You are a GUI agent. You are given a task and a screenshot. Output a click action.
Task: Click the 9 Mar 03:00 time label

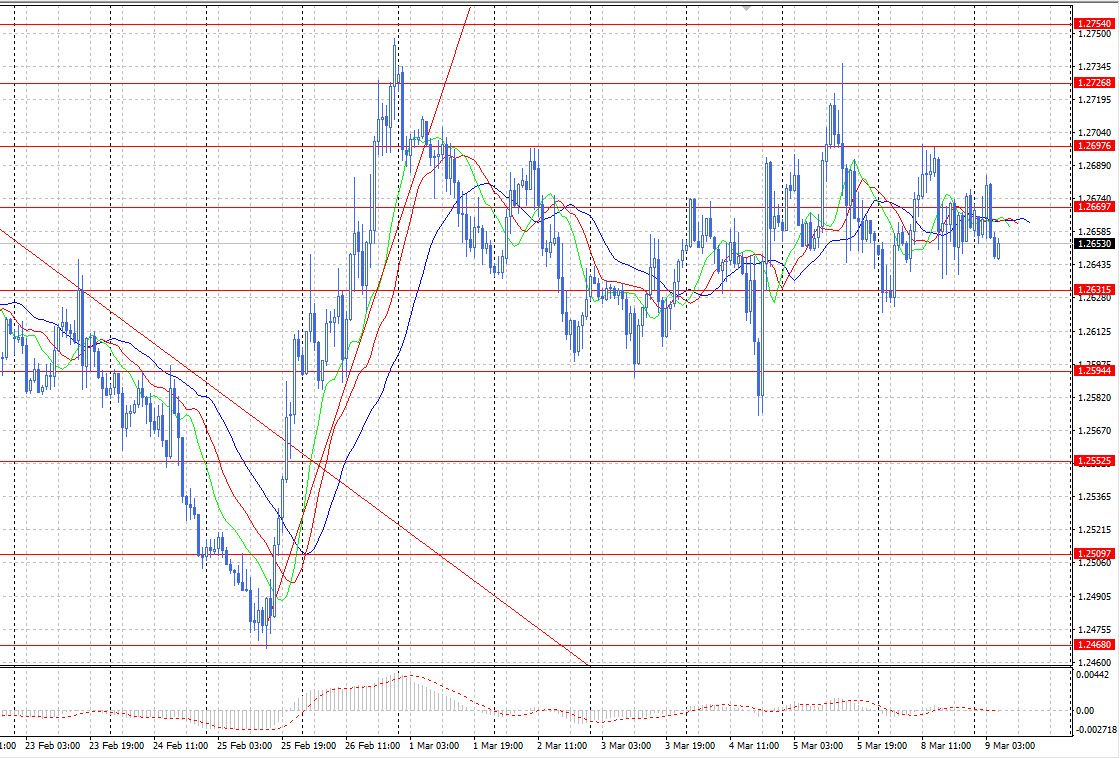click(1010, 746)
